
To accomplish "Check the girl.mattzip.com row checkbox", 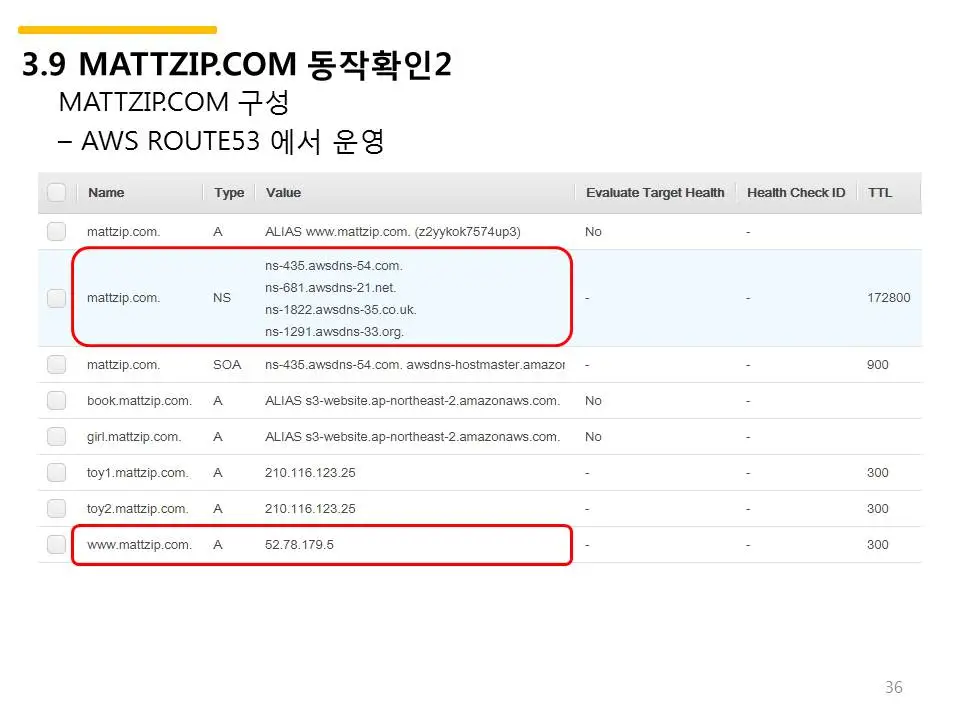I will point(56,437).
